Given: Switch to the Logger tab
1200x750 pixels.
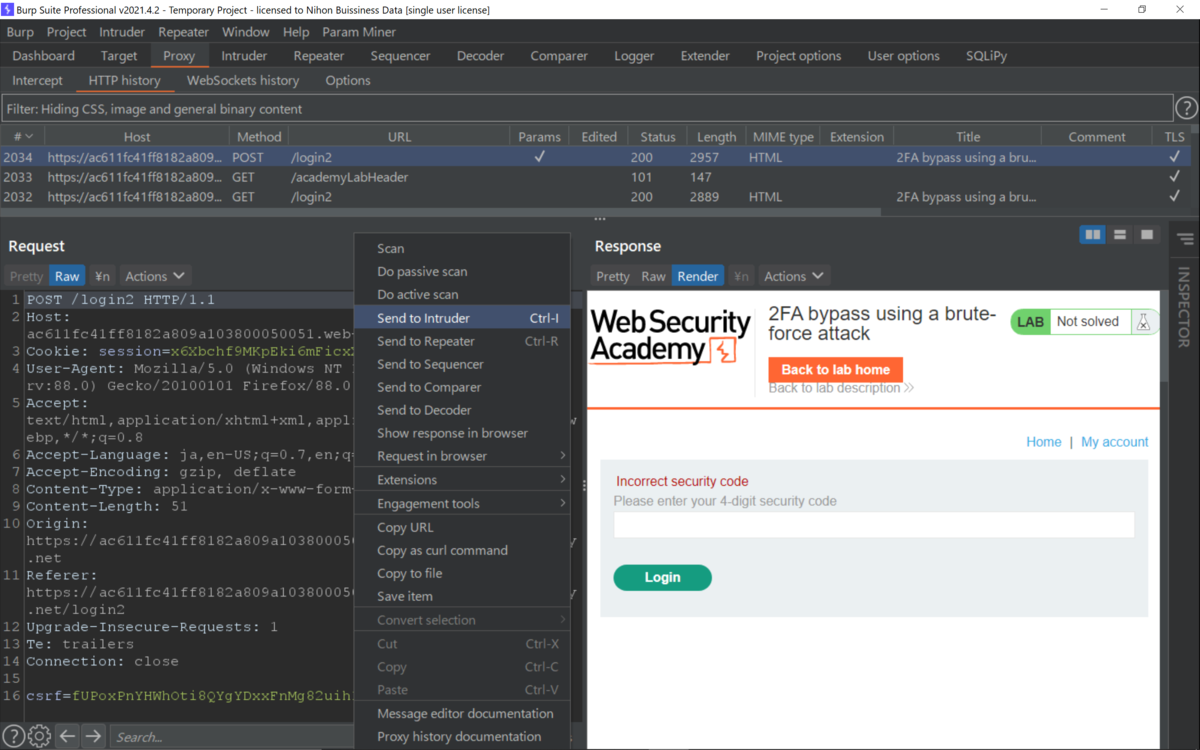Looking at the screenshot, I should tap(634, 56).
